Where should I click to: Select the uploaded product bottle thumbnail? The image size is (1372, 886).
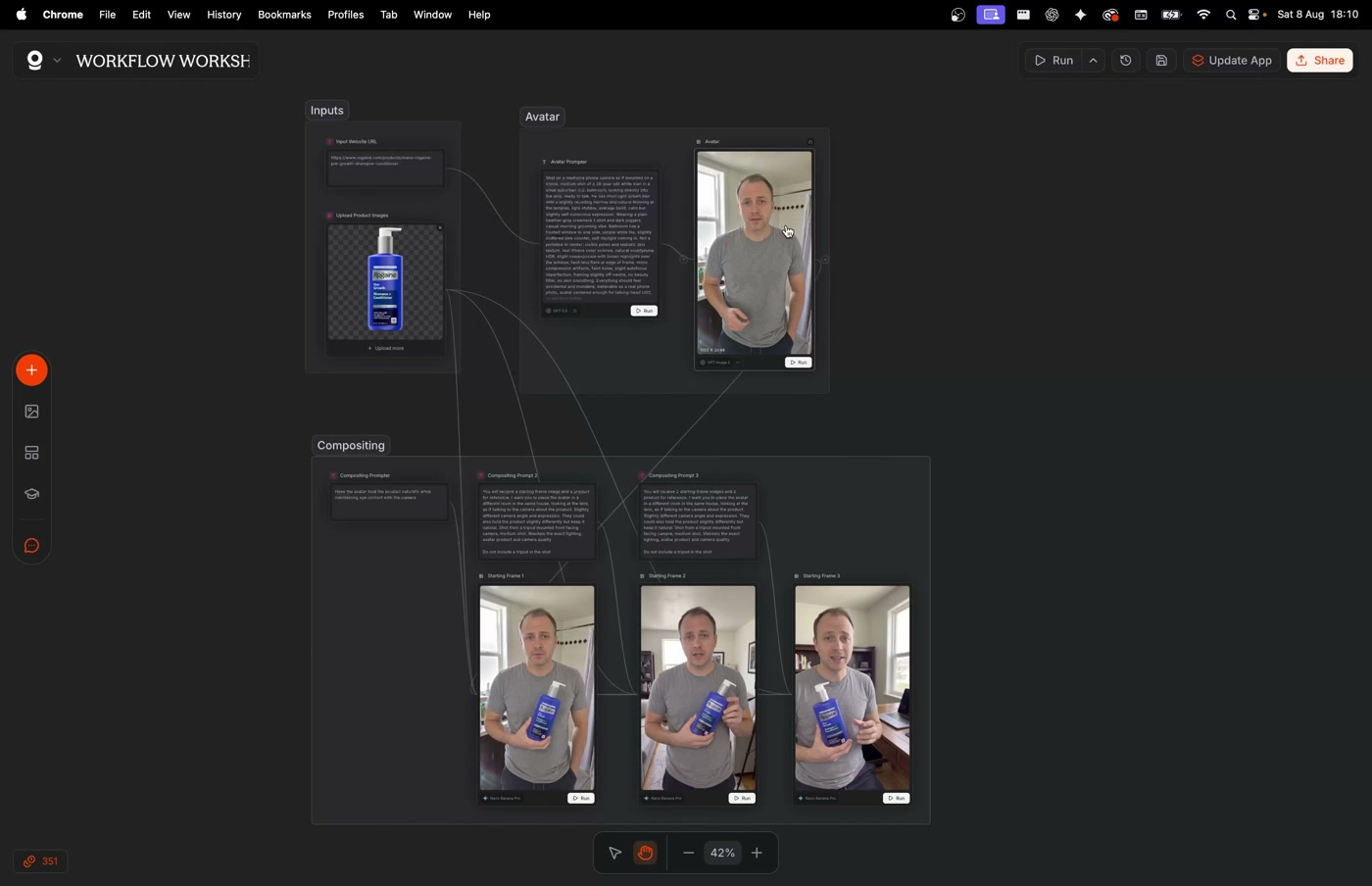click(385, 282)
